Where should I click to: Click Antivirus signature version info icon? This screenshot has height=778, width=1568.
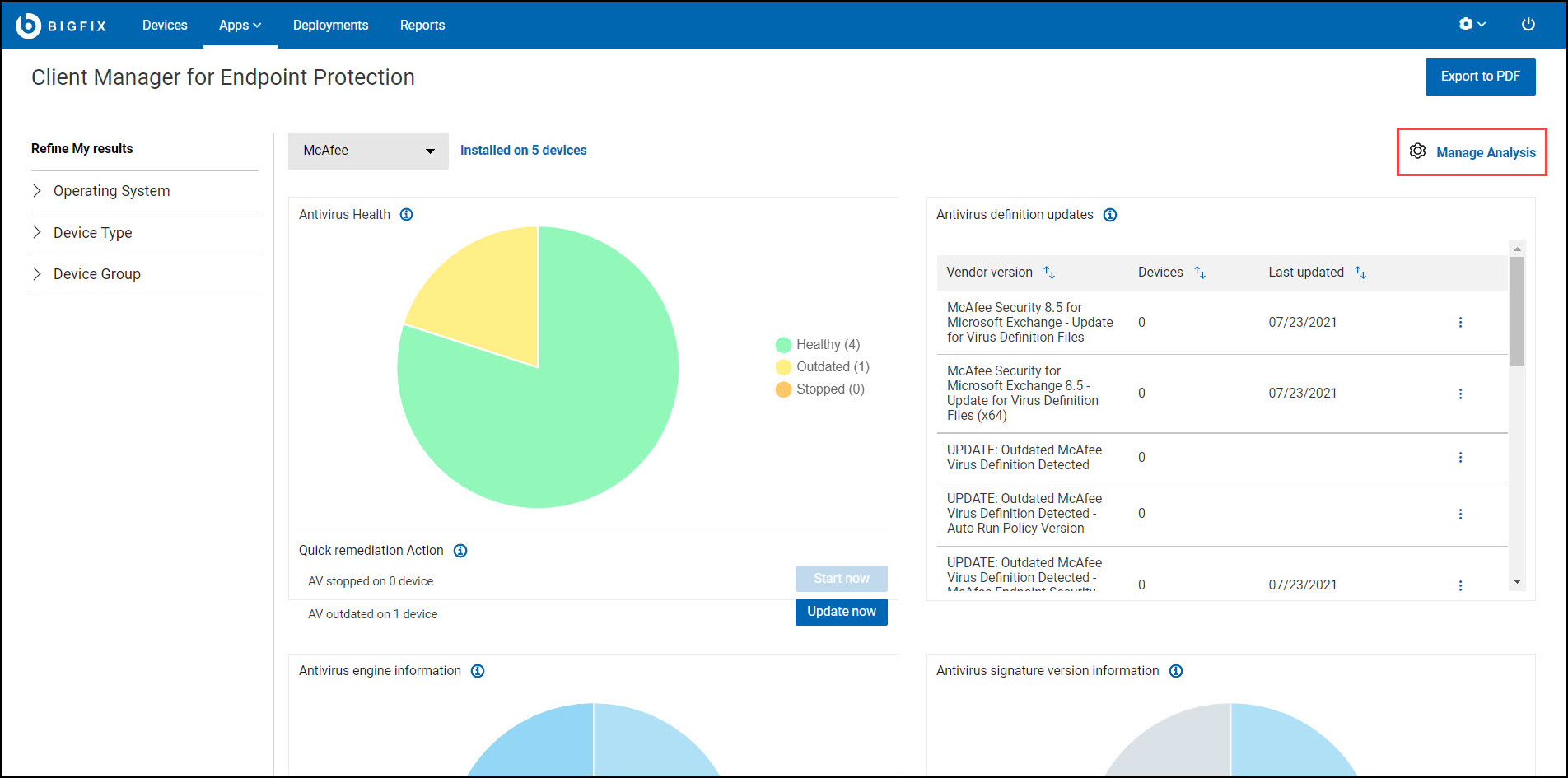(x=1176, y=671)
